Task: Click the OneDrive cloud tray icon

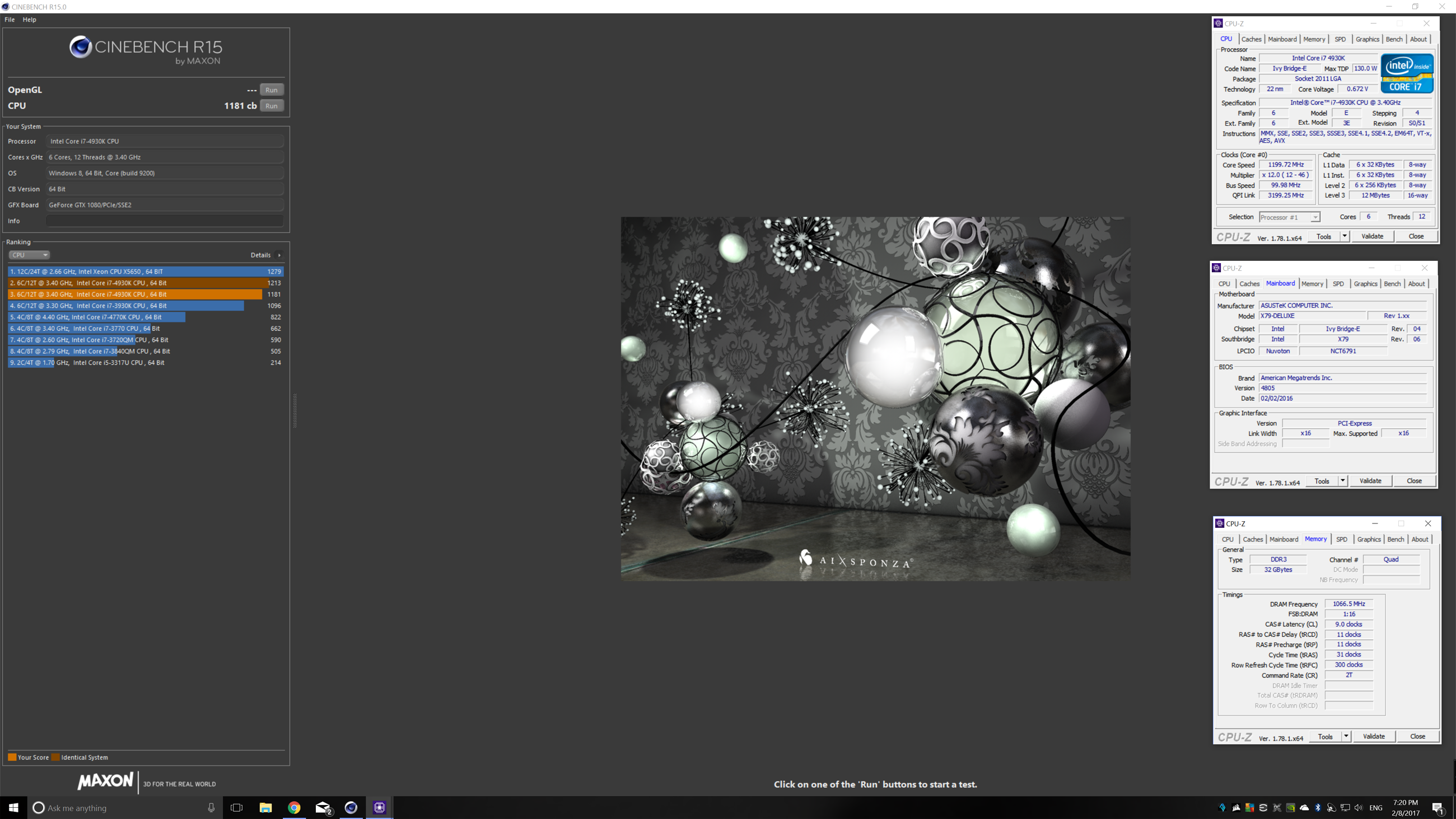Action: click(x=1305, y=808)
